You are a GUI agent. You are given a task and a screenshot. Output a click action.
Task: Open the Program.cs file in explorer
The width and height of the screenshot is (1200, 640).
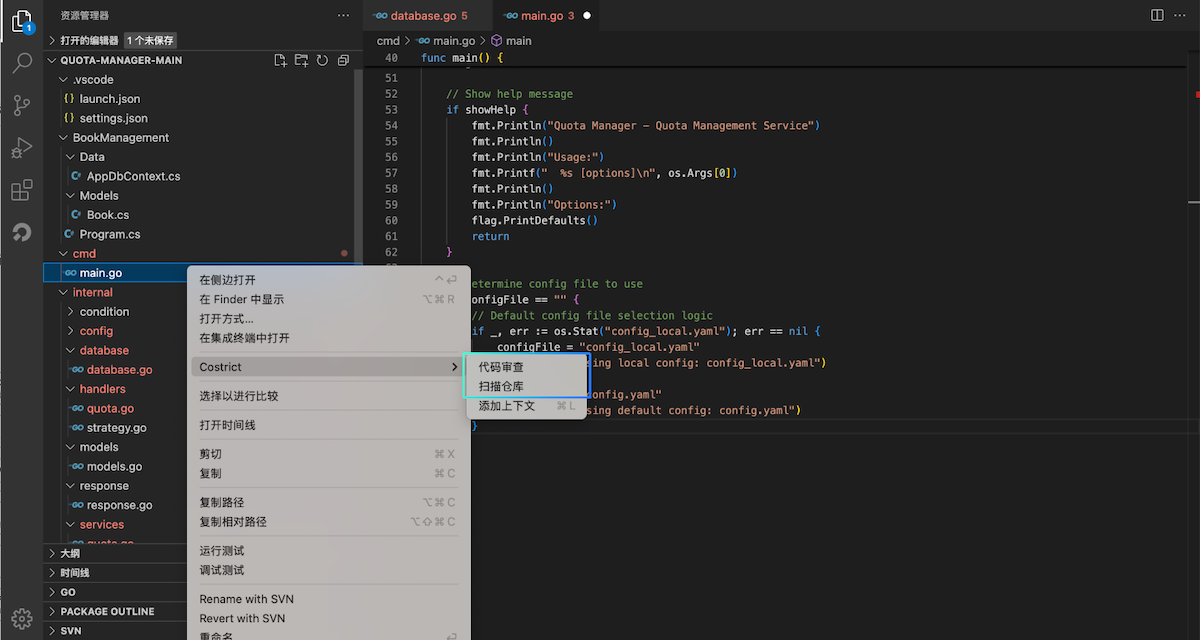point(110,234)
